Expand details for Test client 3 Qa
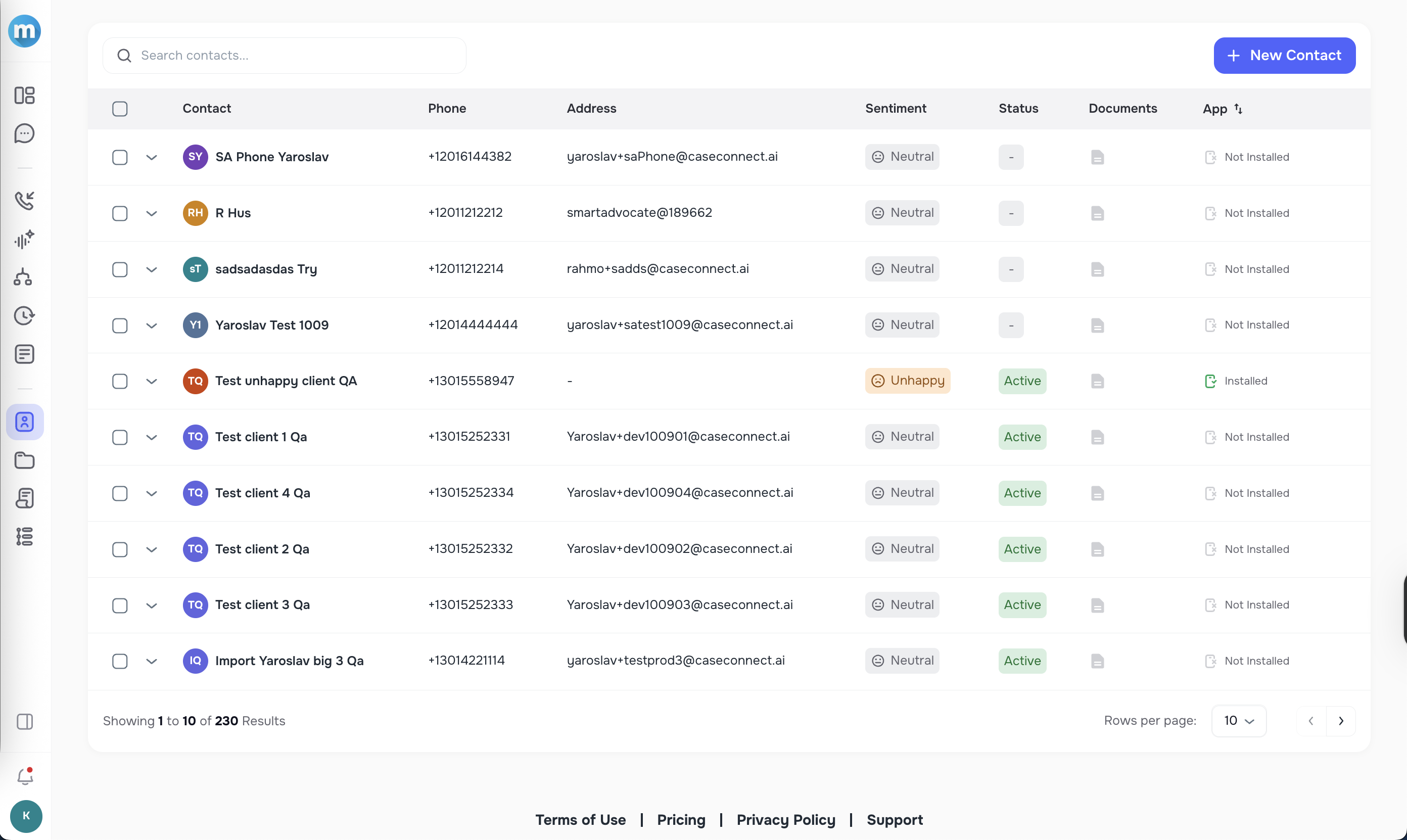Viewport: 1407px width, 840px height. (151, 605)
